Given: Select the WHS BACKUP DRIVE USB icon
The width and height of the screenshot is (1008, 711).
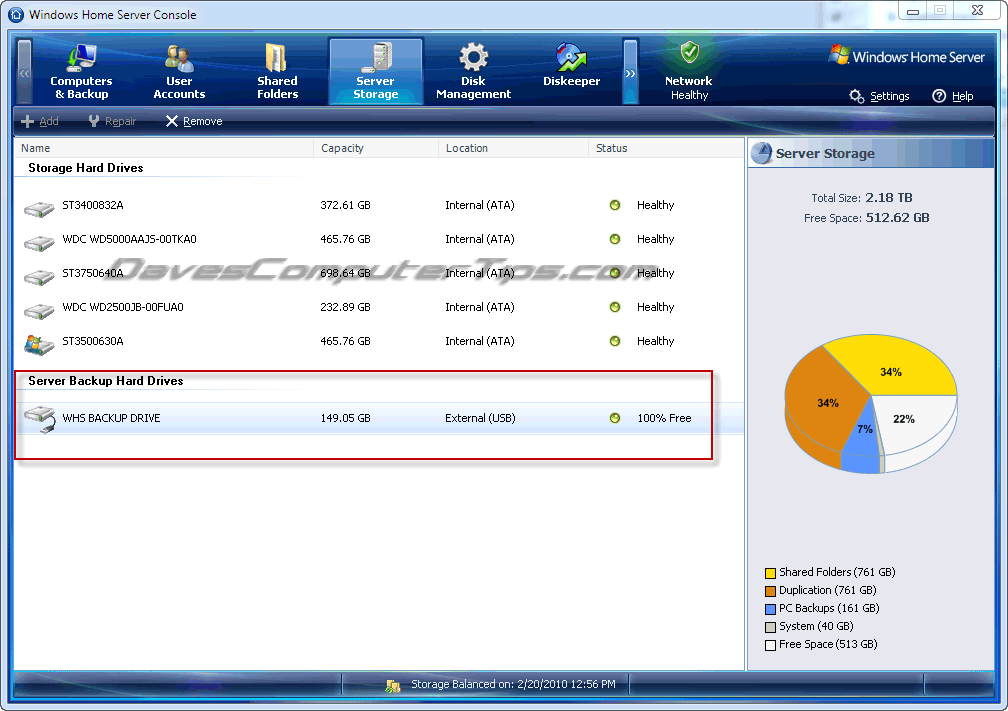Looking at the screenshot, I should [40, 419].
